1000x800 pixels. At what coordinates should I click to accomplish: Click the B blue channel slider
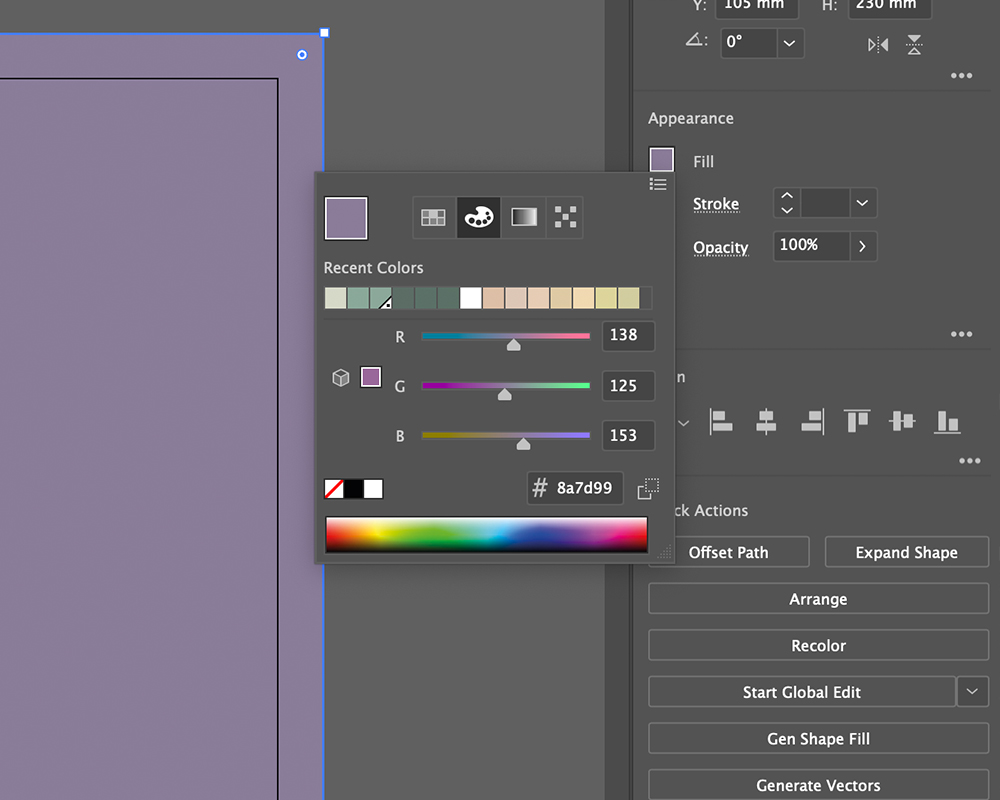(x=506, y=435)
